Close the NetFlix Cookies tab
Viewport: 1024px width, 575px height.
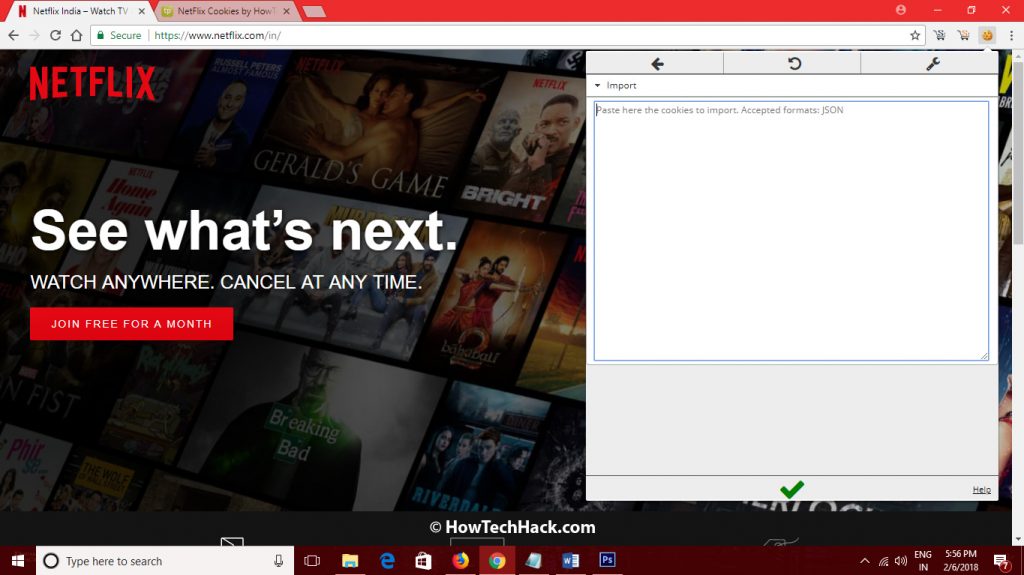pos(286,11)
